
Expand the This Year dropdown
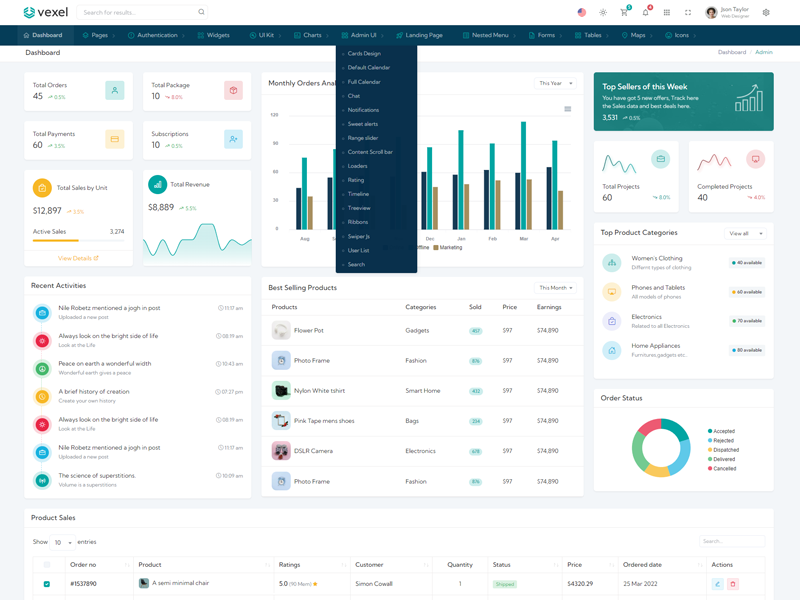coord(555,84)
